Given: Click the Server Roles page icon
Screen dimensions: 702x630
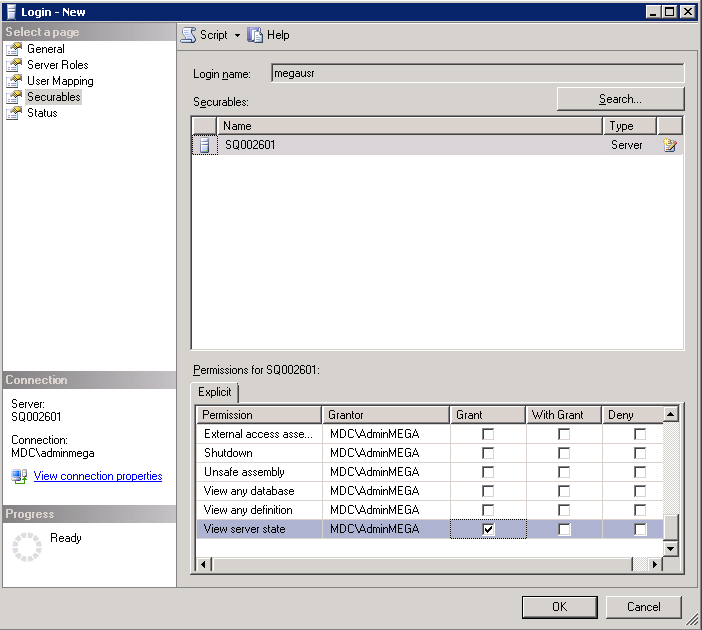Looking at the screenshot, I should 15,65.
